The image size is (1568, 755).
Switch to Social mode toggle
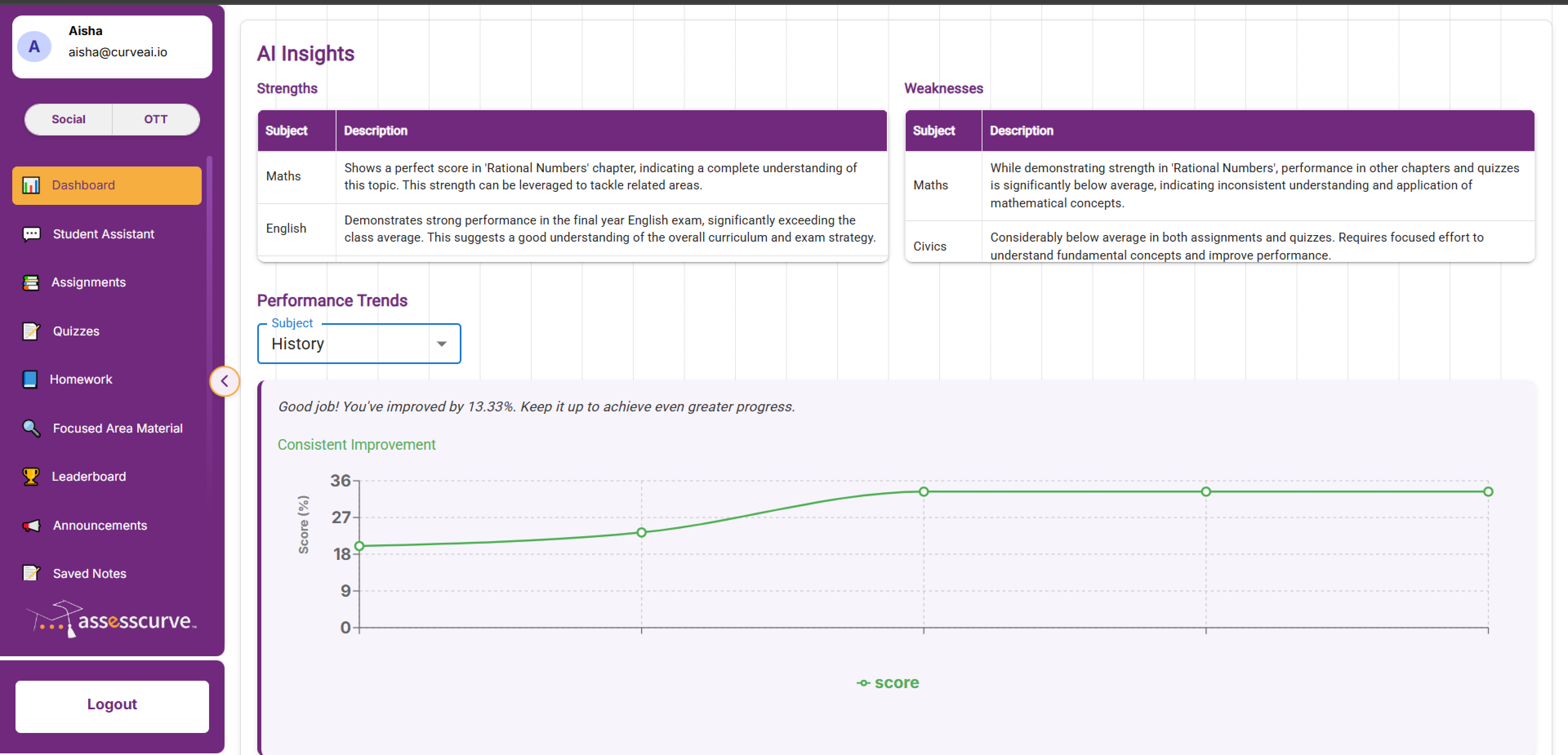(x=68, y=119)
